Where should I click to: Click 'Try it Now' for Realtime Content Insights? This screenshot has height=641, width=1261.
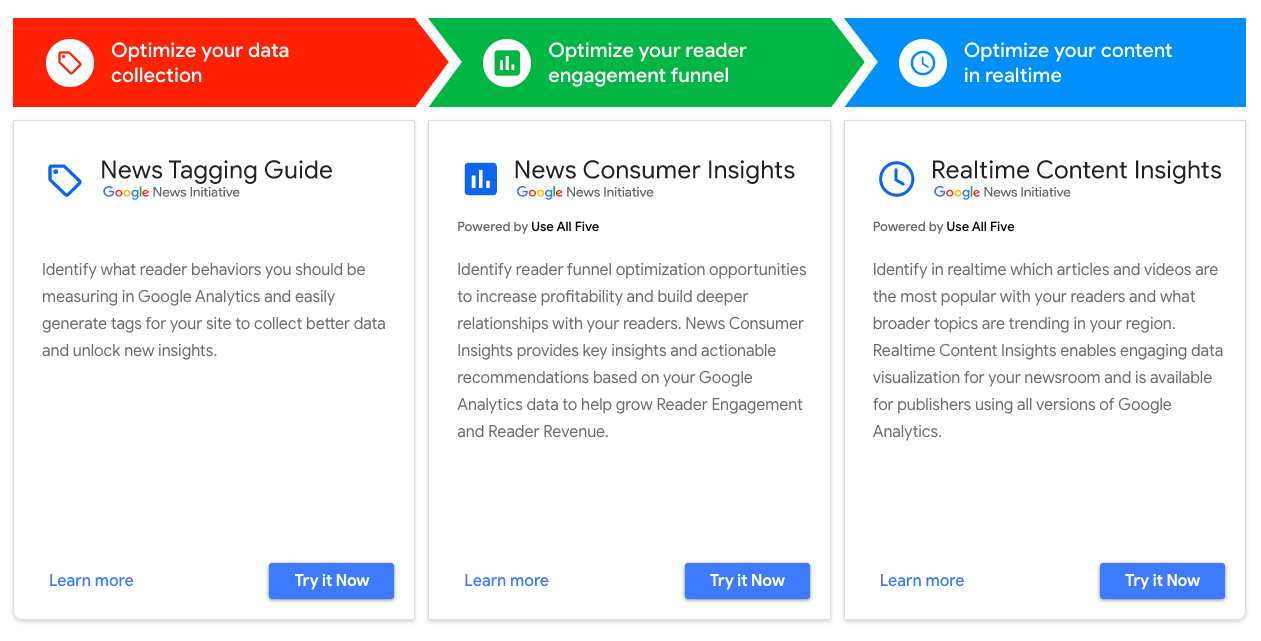tap(1162, 580)
